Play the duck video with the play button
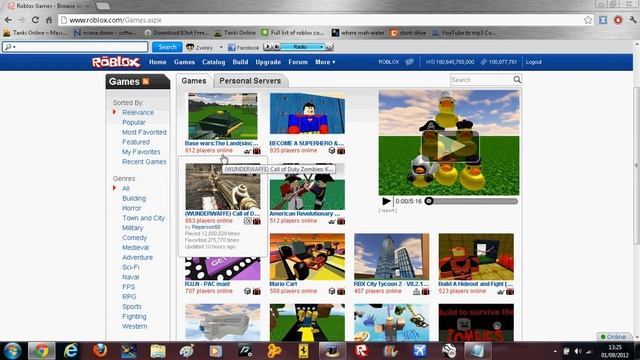Viewport: 640px width, 360px height. (450, 146)
